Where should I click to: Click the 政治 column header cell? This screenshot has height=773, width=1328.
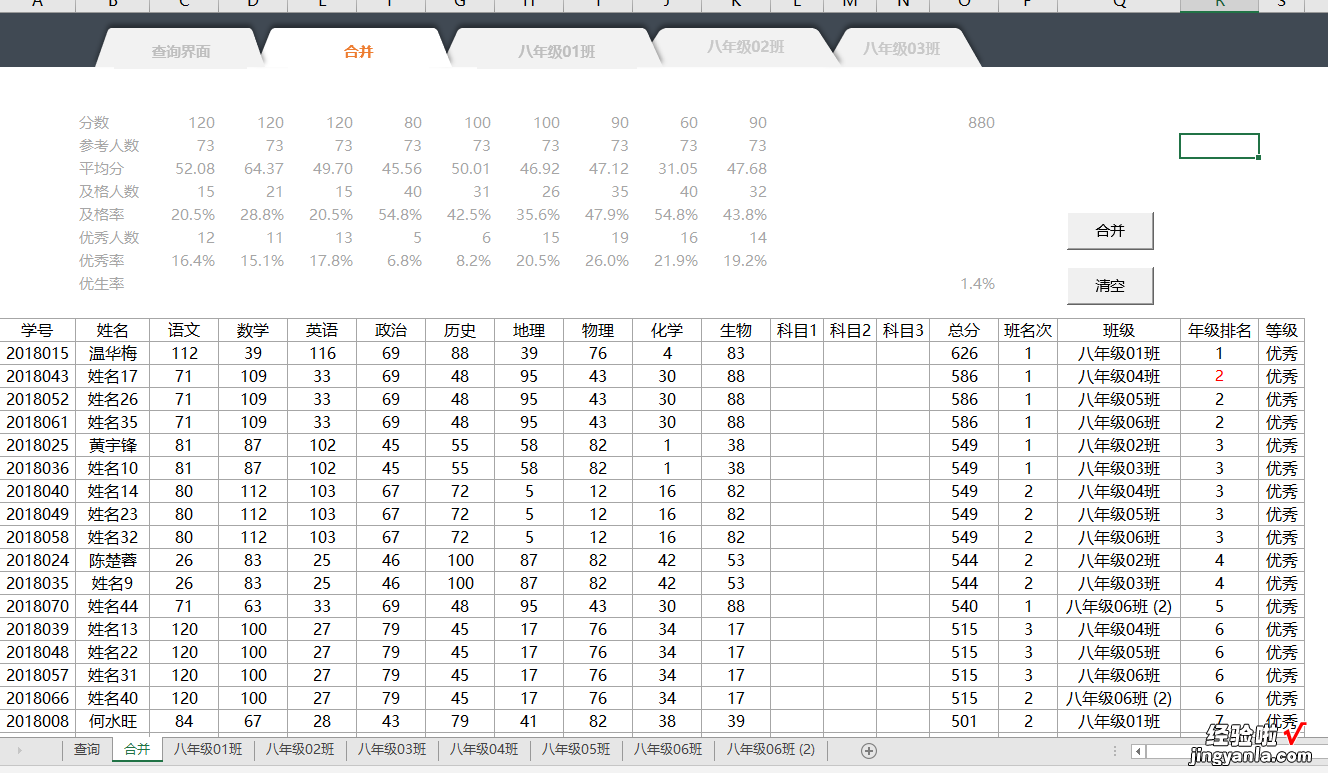click(391, 330)
